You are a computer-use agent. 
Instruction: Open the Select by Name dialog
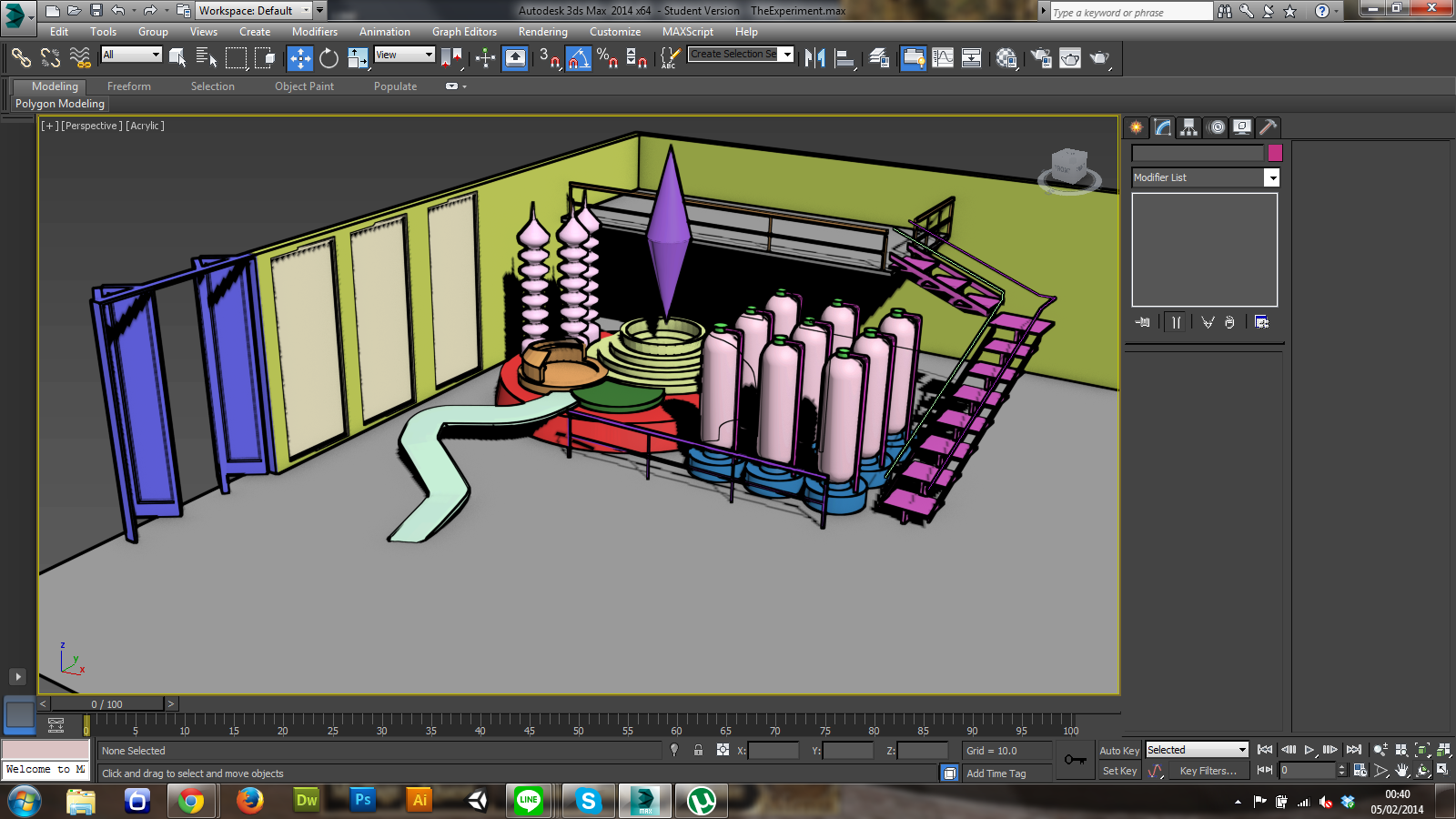[207, 58]
